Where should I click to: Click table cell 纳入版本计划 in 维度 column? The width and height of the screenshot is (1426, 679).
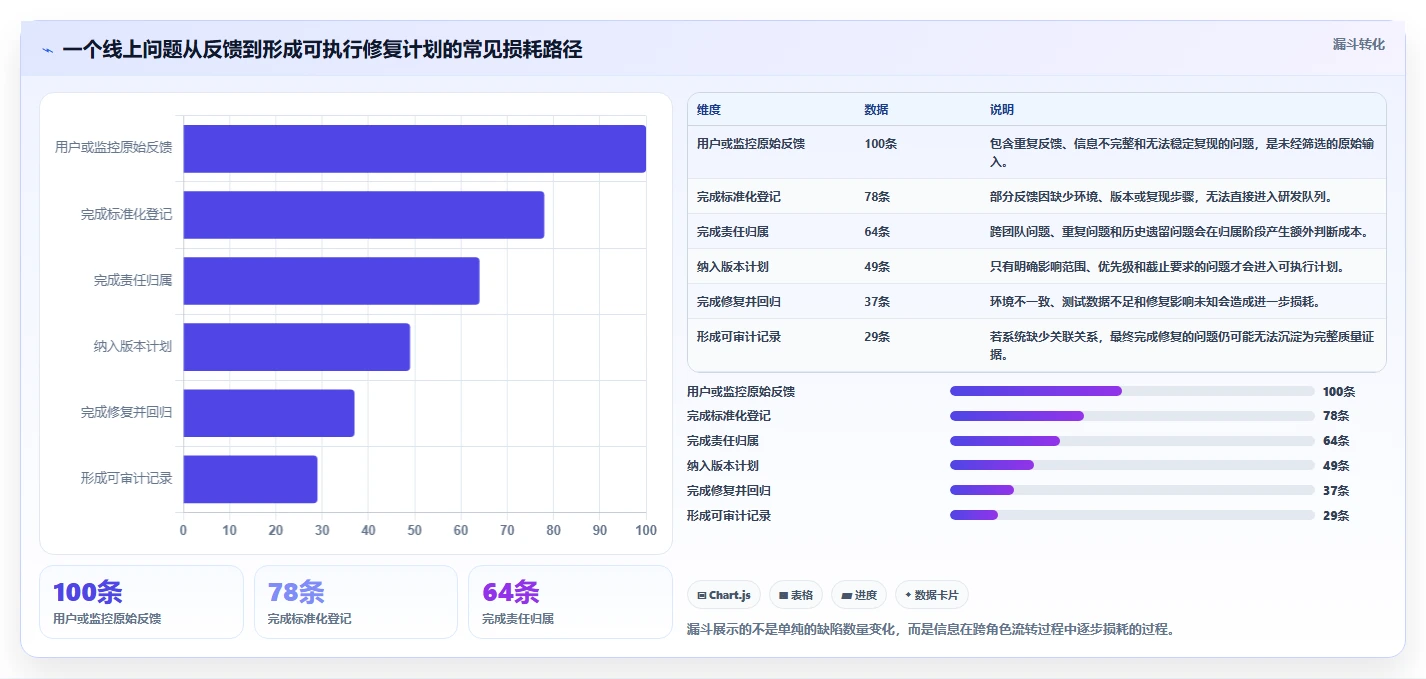[733, 267]
